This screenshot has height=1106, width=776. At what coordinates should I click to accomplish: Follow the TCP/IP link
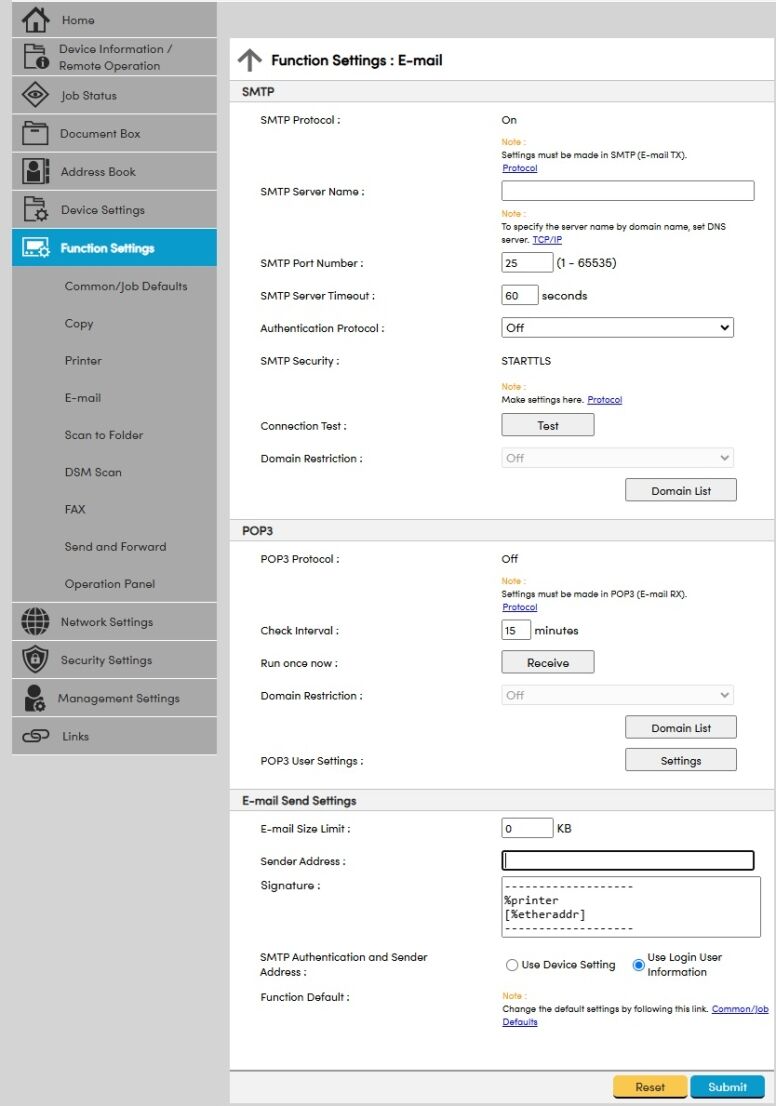pos(546,240)
